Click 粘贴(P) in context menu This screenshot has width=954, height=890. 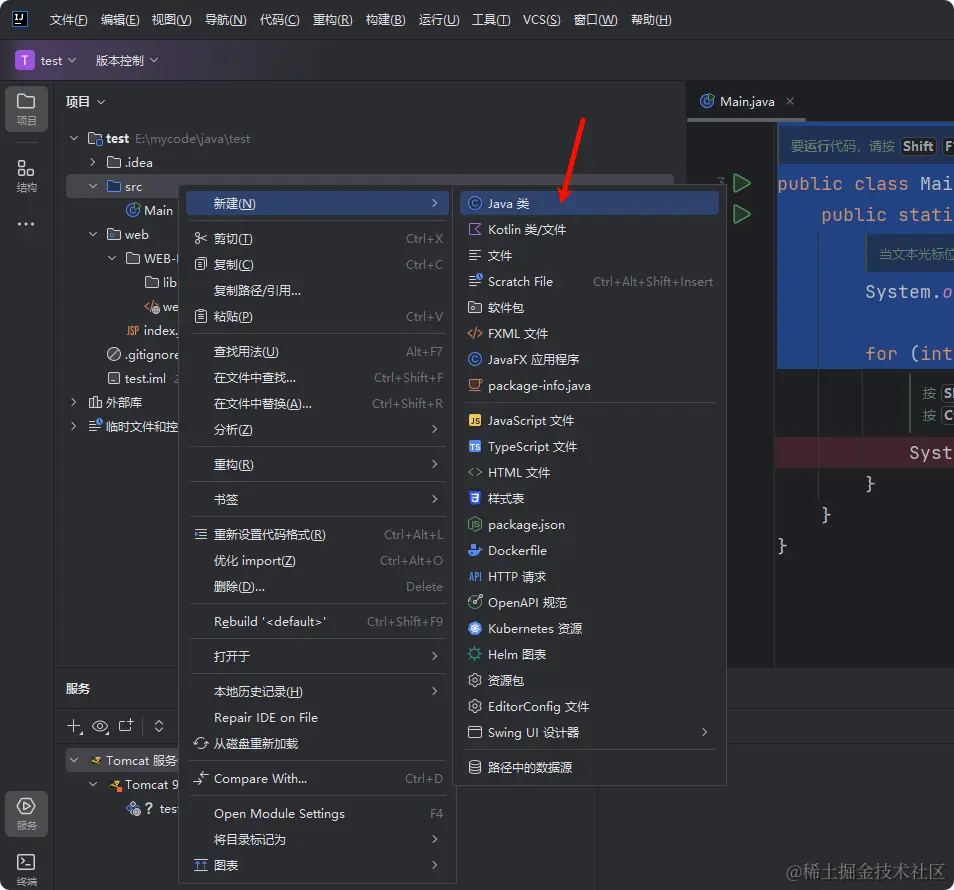pyautogui.click(x=318, y=316)
